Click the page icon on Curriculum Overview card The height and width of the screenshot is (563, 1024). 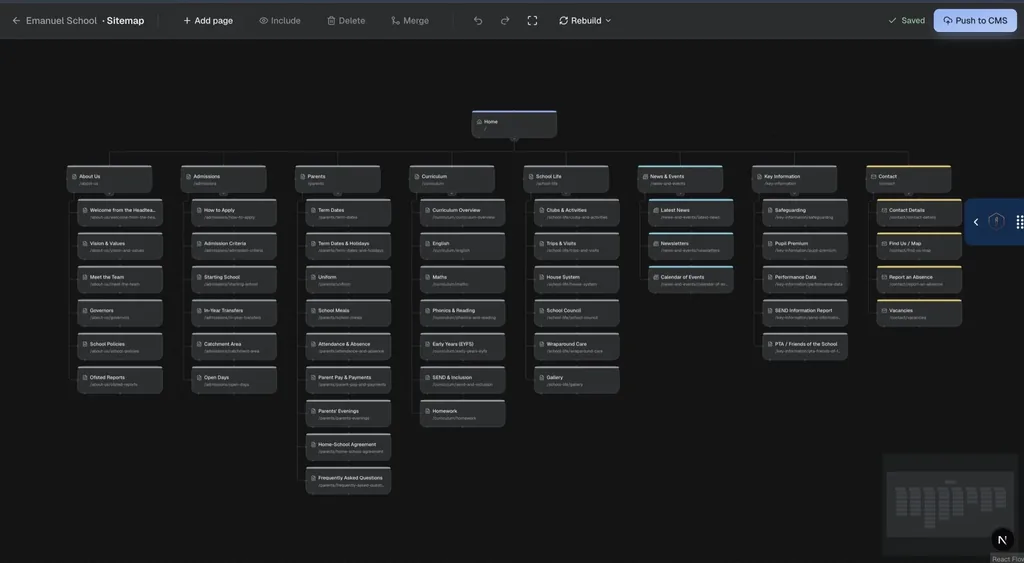tap(427, 210)
